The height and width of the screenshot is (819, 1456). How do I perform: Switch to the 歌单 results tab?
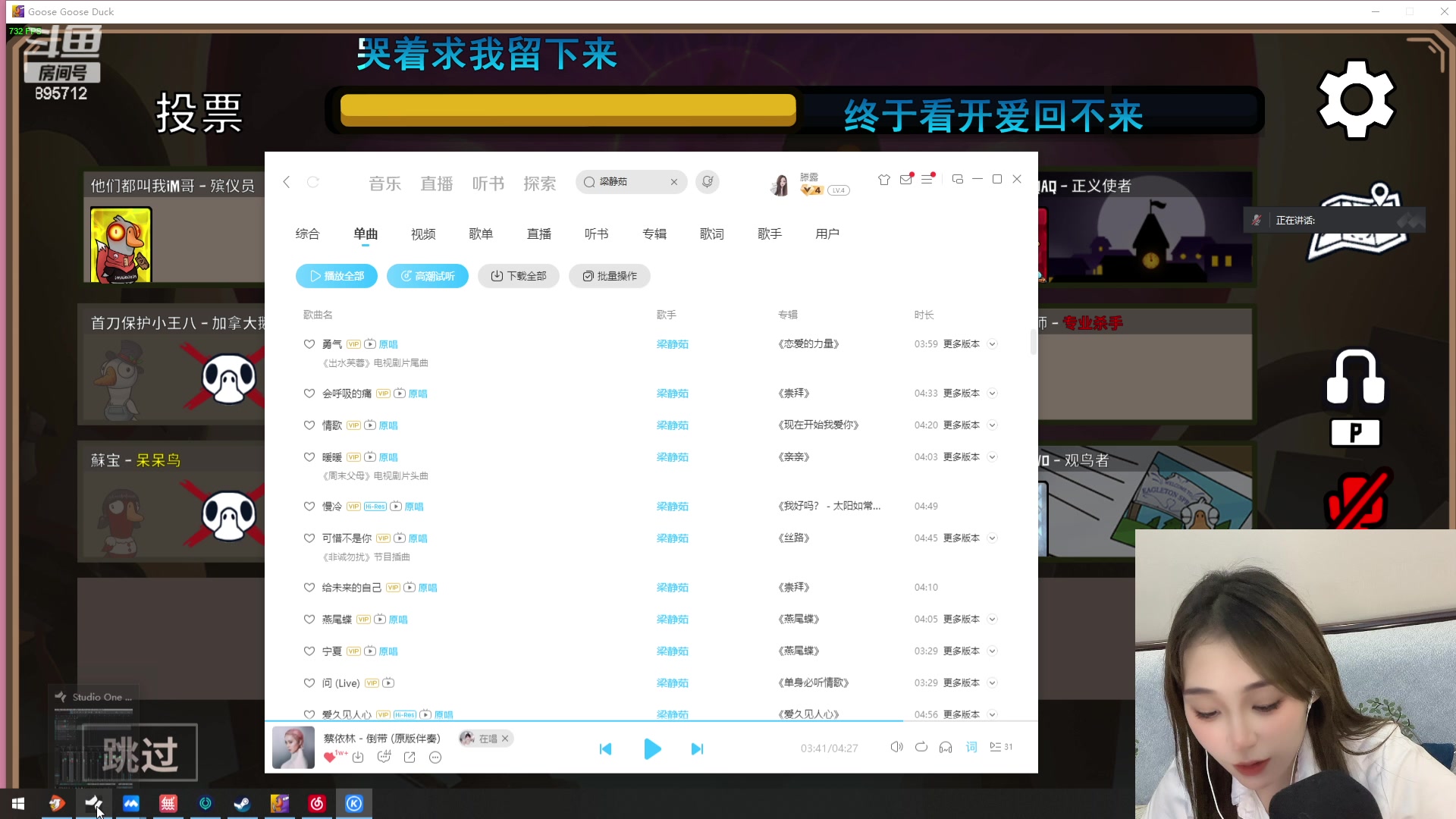coord(482,234)
